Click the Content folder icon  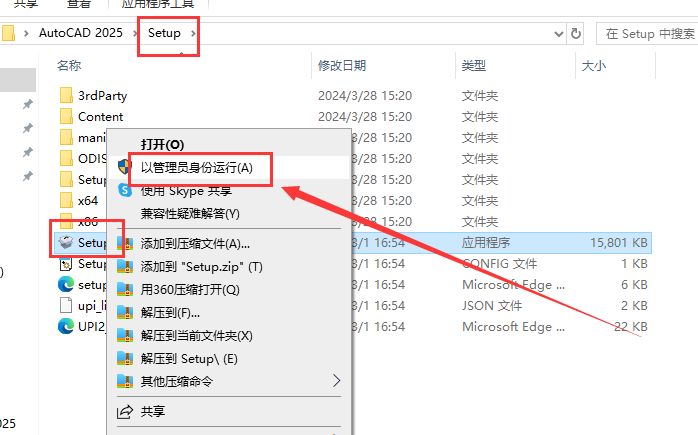click(x=66, y=117)
